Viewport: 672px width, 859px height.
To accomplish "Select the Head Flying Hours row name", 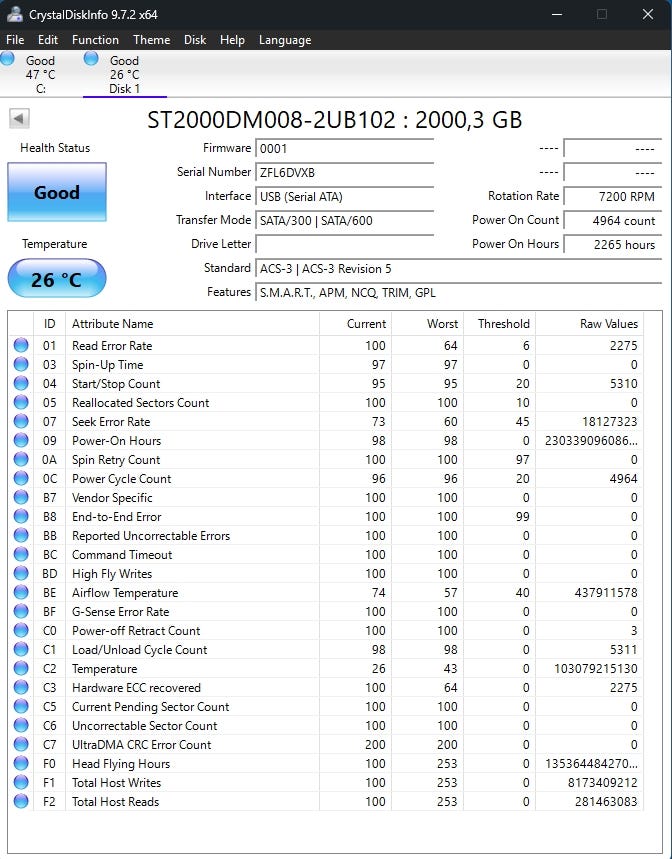I will [121, 764].
